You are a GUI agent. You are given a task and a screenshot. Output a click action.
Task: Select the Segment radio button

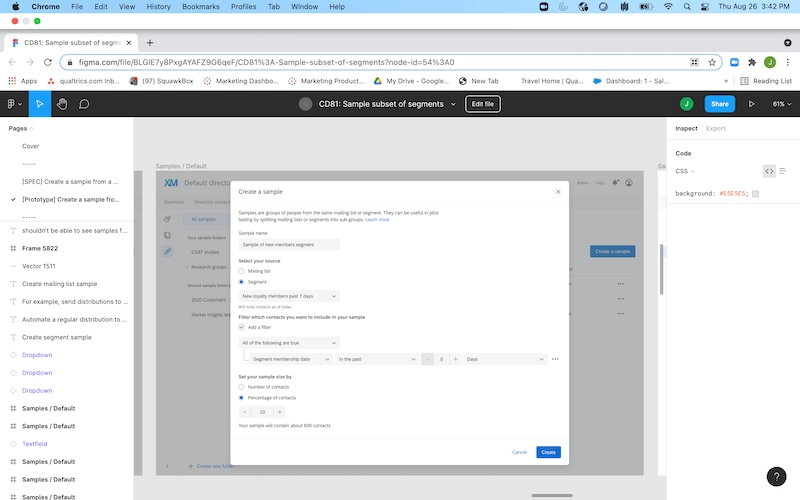[241, 282]
